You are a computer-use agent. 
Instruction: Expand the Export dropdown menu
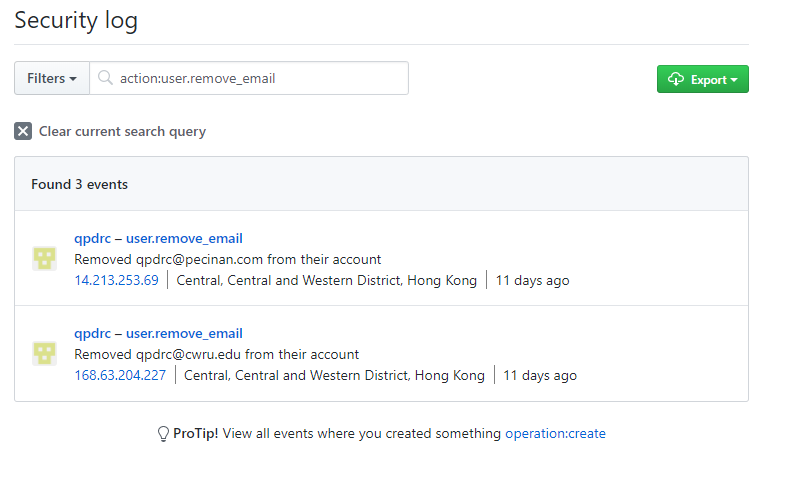pos(702,80)
